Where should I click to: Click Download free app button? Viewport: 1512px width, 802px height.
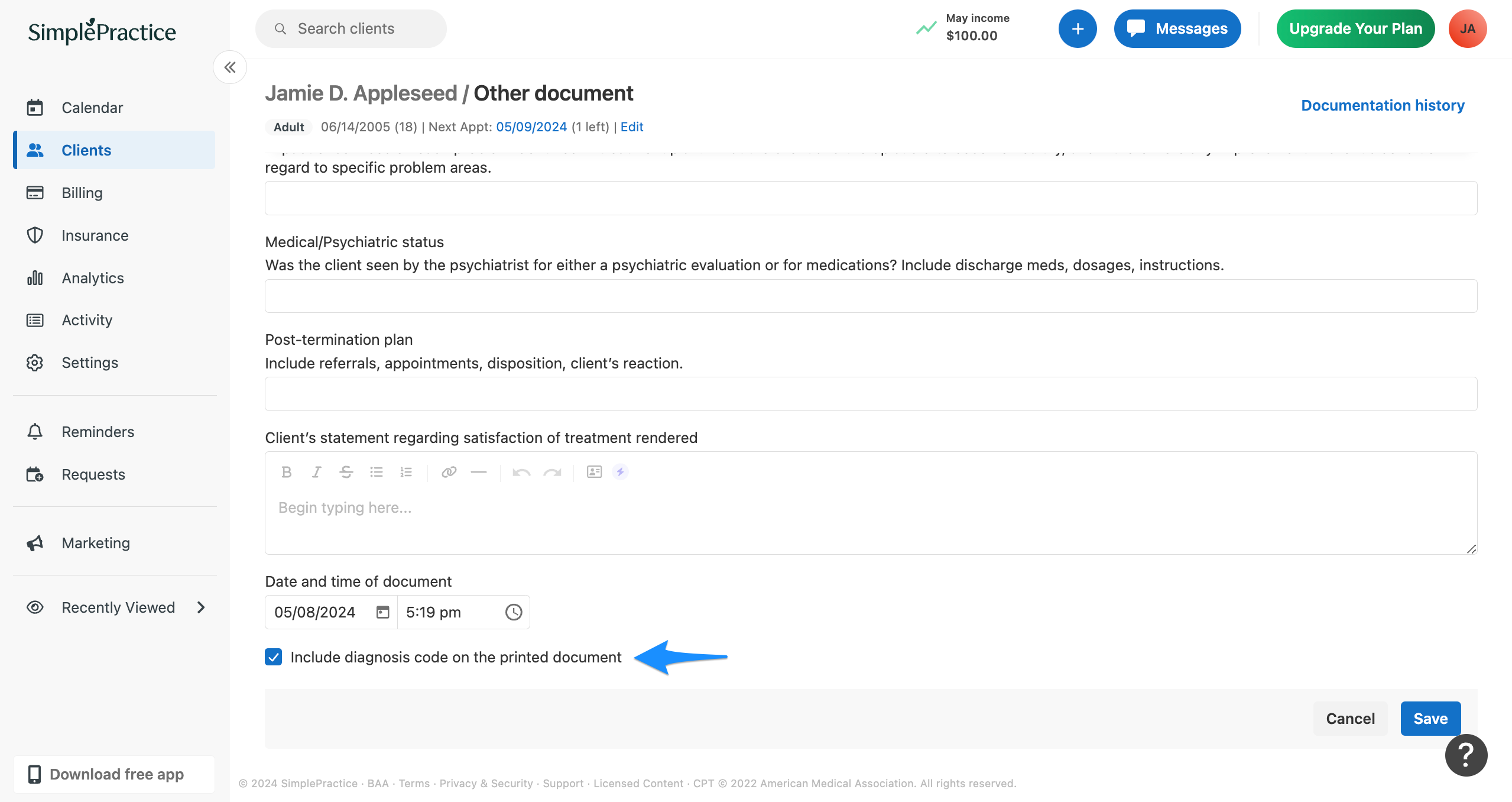(115, 774)
